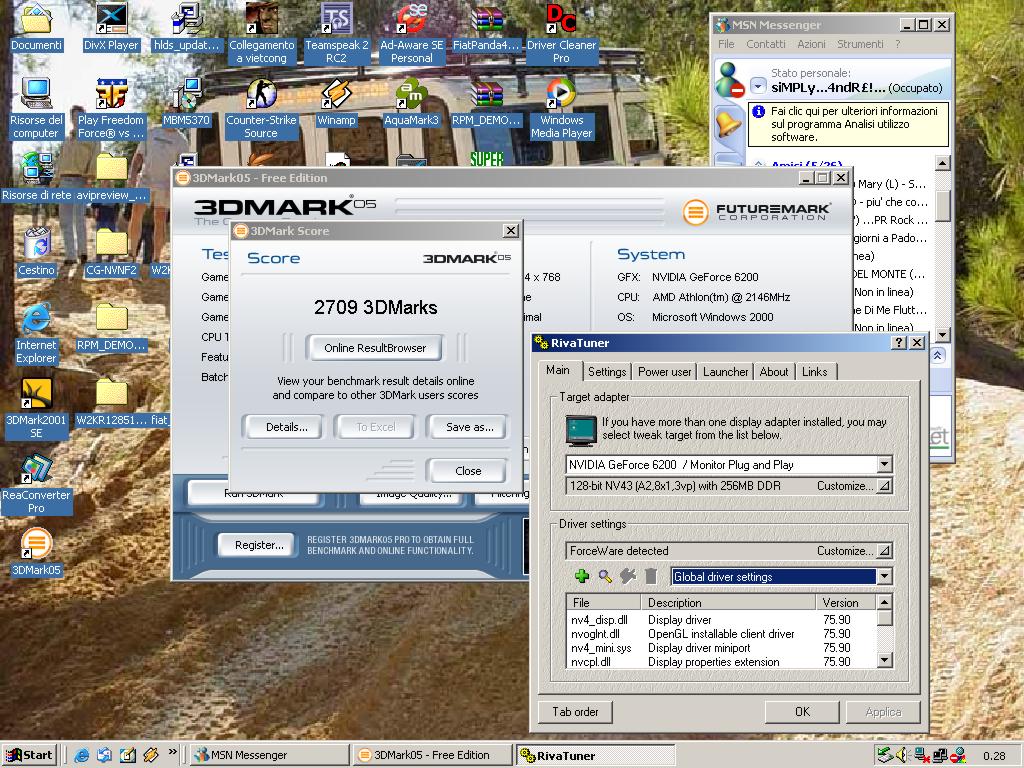Click the grayed plug/edit icon in RivaTuner

(628, 576)
